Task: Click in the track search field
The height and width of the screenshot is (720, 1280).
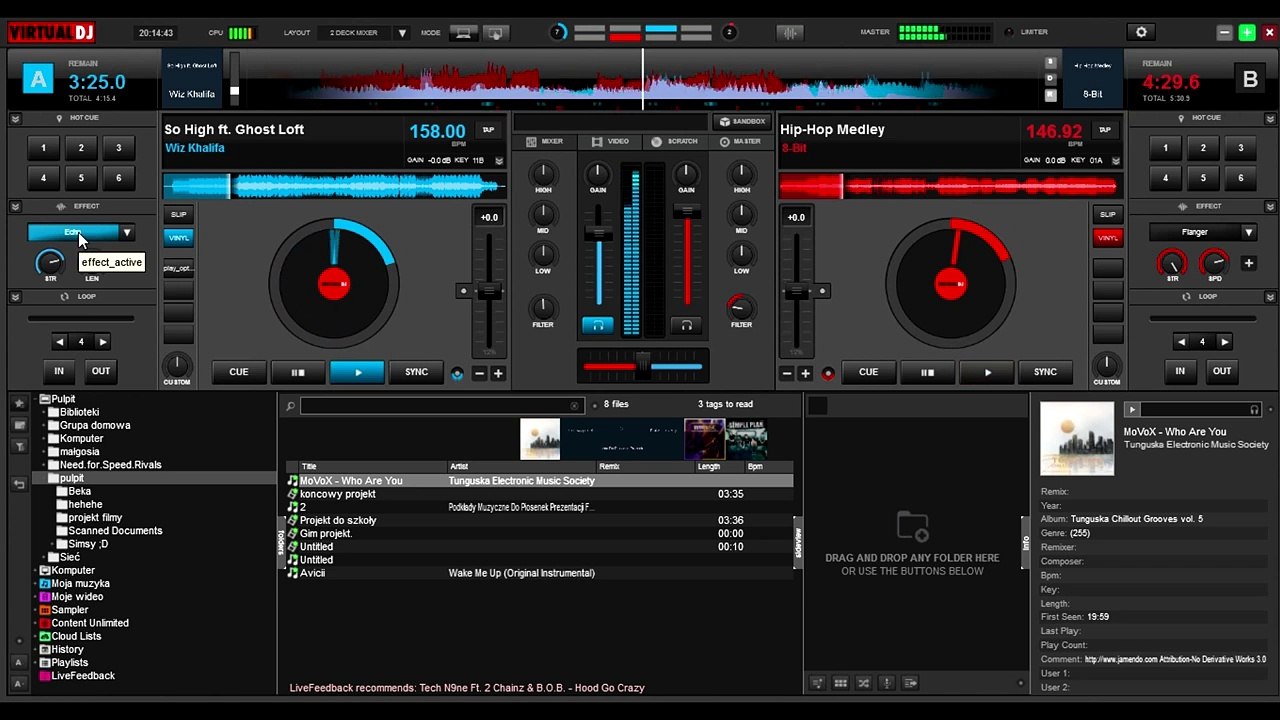Action: click(441, 405)
